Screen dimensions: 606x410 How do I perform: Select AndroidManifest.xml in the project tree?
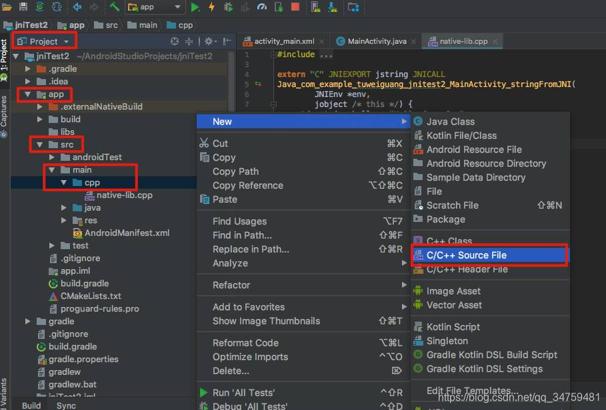pyautogui.click(x=121, y=233)
